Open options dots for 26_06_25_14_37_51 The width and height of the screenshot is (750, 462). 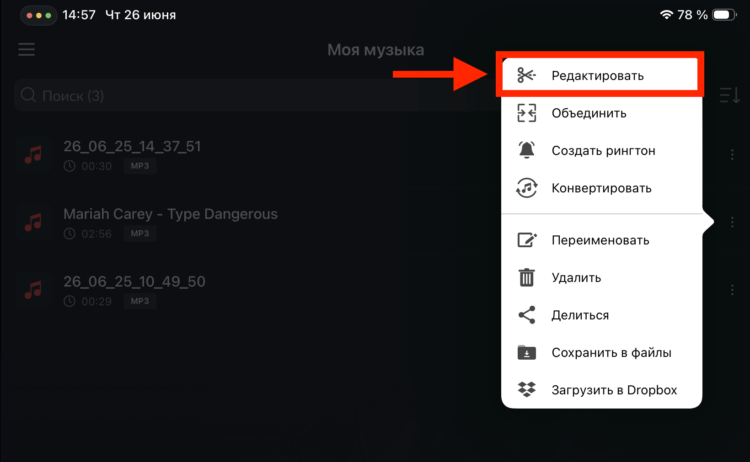(732, 154)
